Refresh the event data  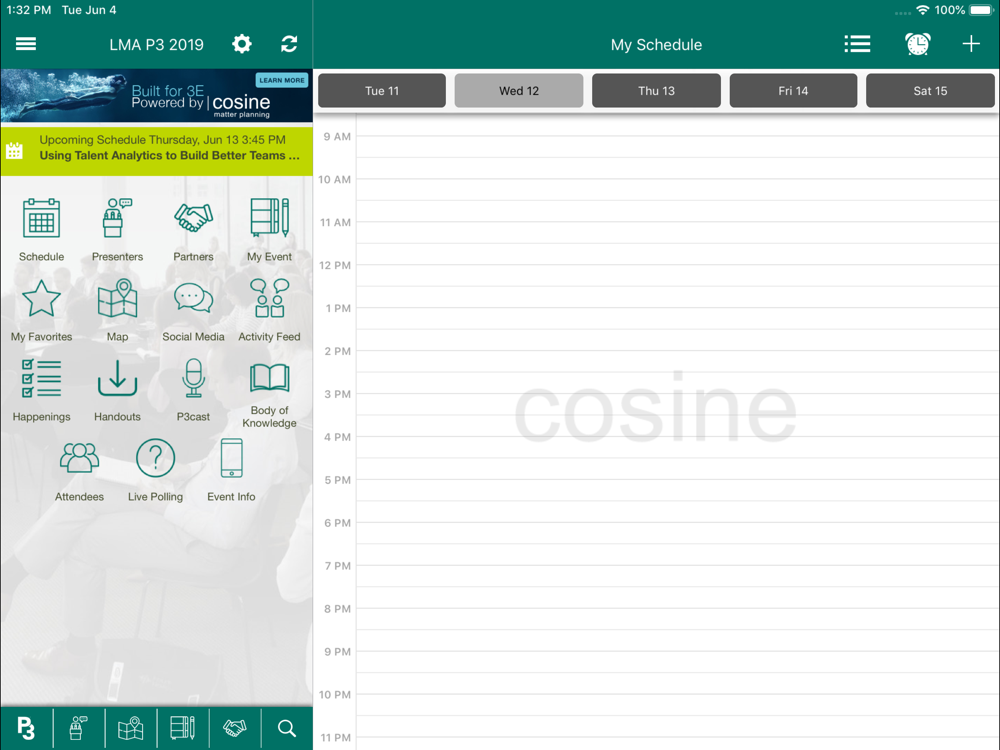click(x=289, y=44)
